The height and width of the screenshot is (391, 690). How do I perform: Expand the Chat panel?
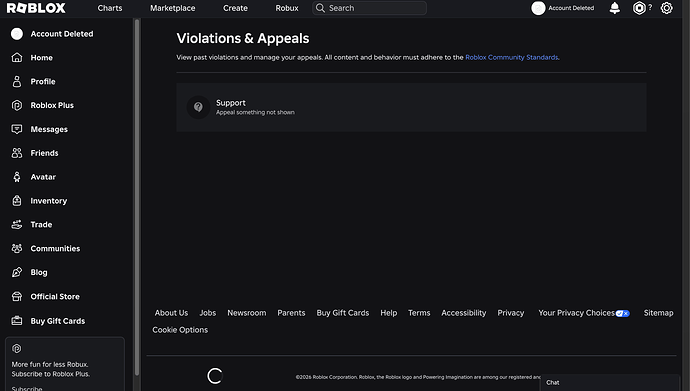pos(609,383)
